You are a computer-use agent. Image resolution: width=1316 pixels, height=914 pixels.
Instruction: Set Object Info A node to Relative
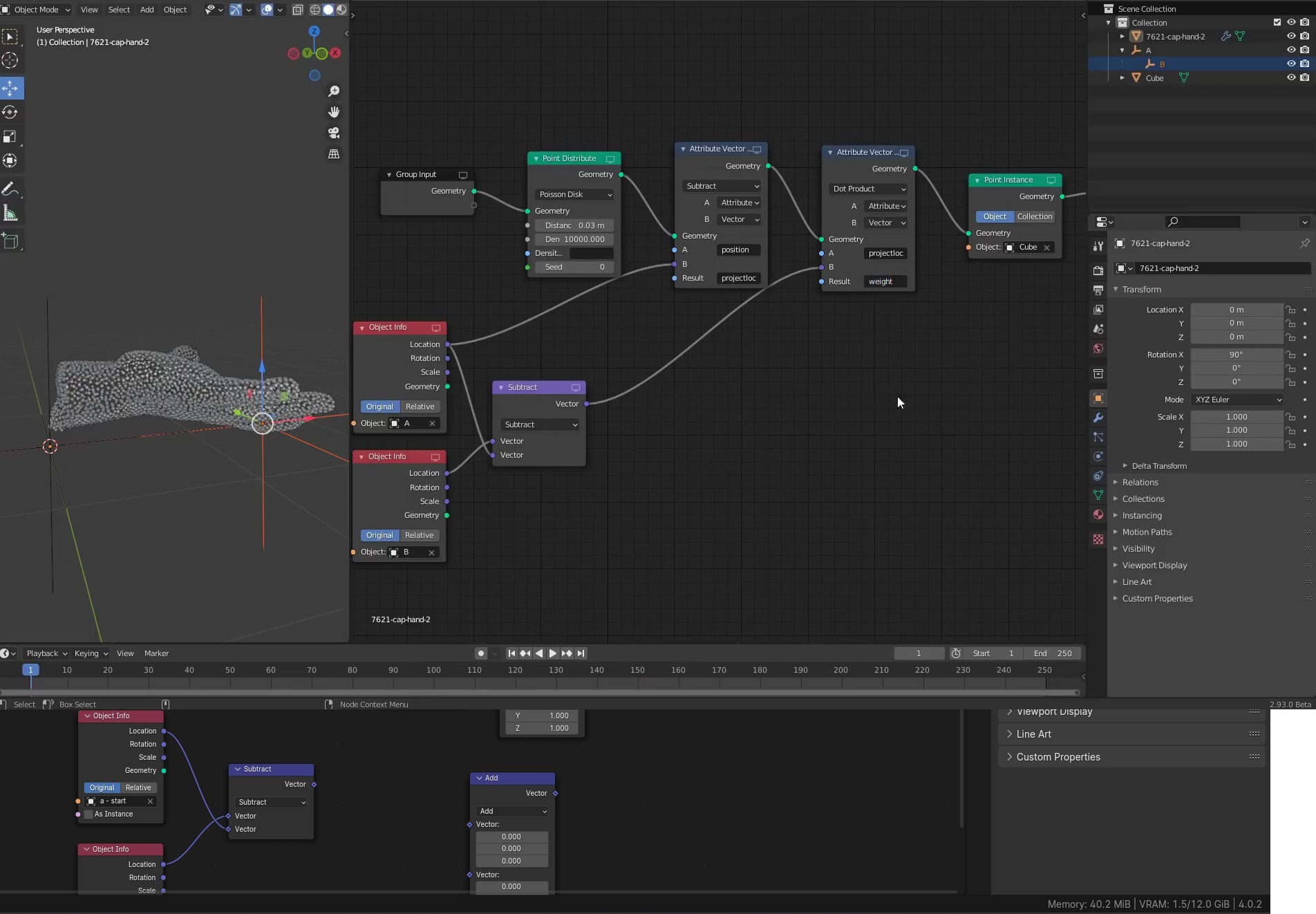pos(420,407)
